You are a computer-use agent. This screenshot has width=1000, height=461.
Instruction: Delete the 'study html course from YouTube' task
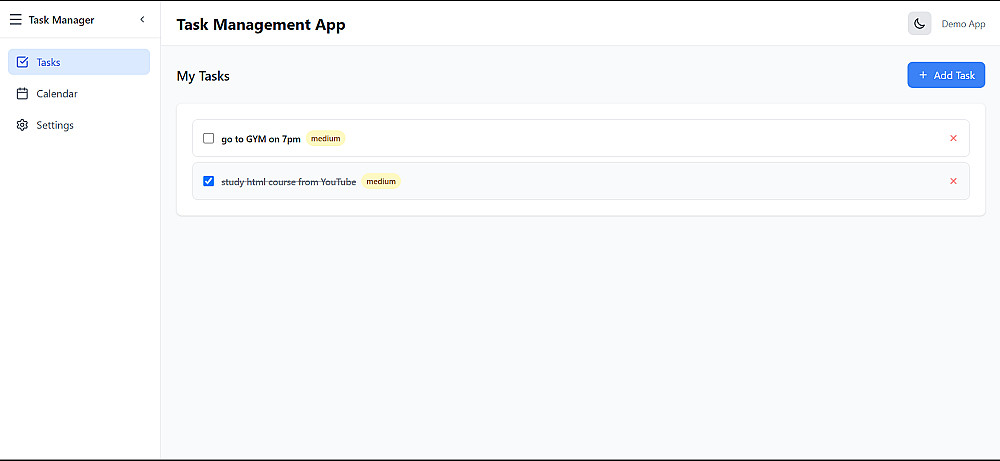pyautogui.click(x=953, y=181)
